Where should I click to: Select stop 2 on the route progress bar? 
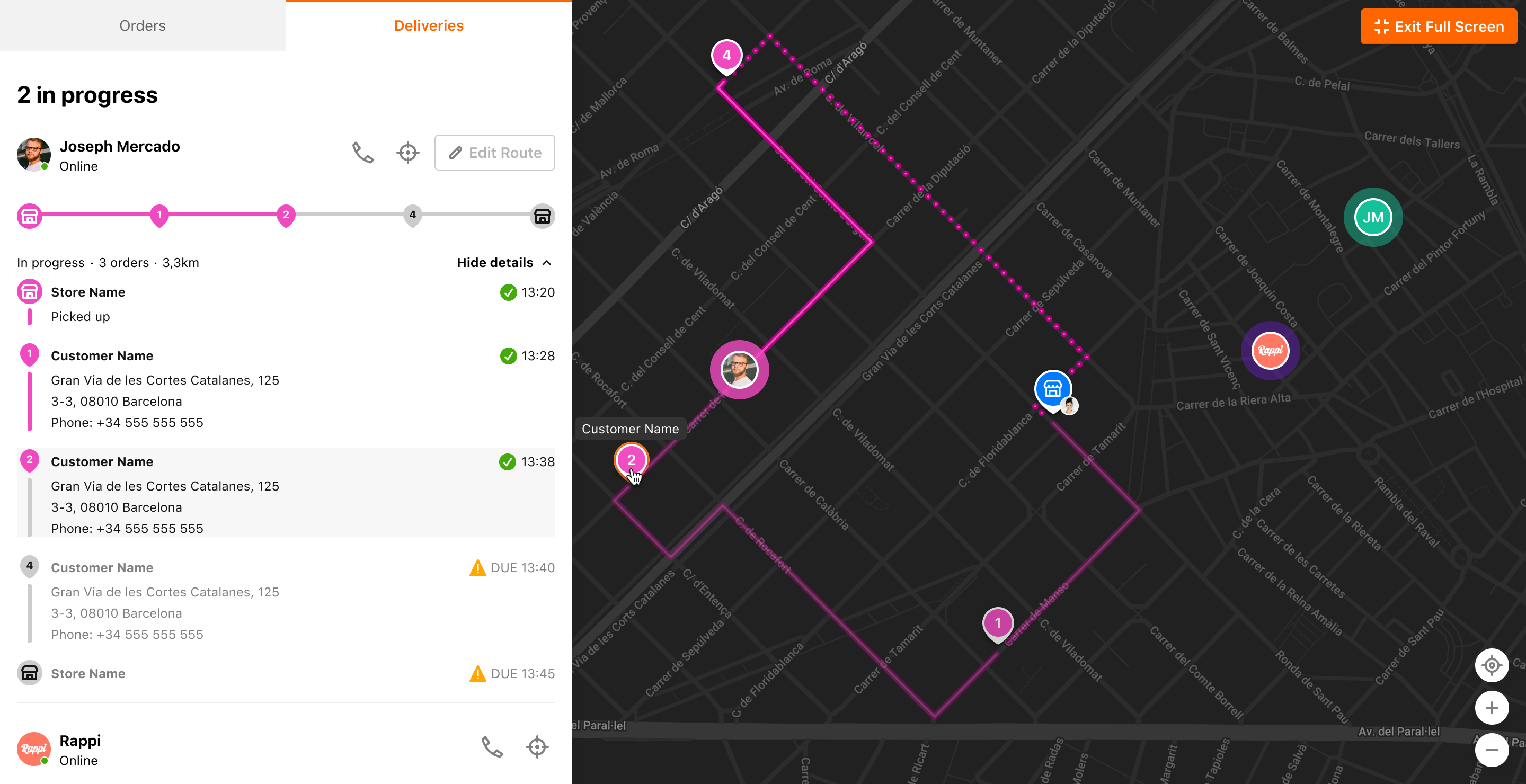tap(286, 216)
